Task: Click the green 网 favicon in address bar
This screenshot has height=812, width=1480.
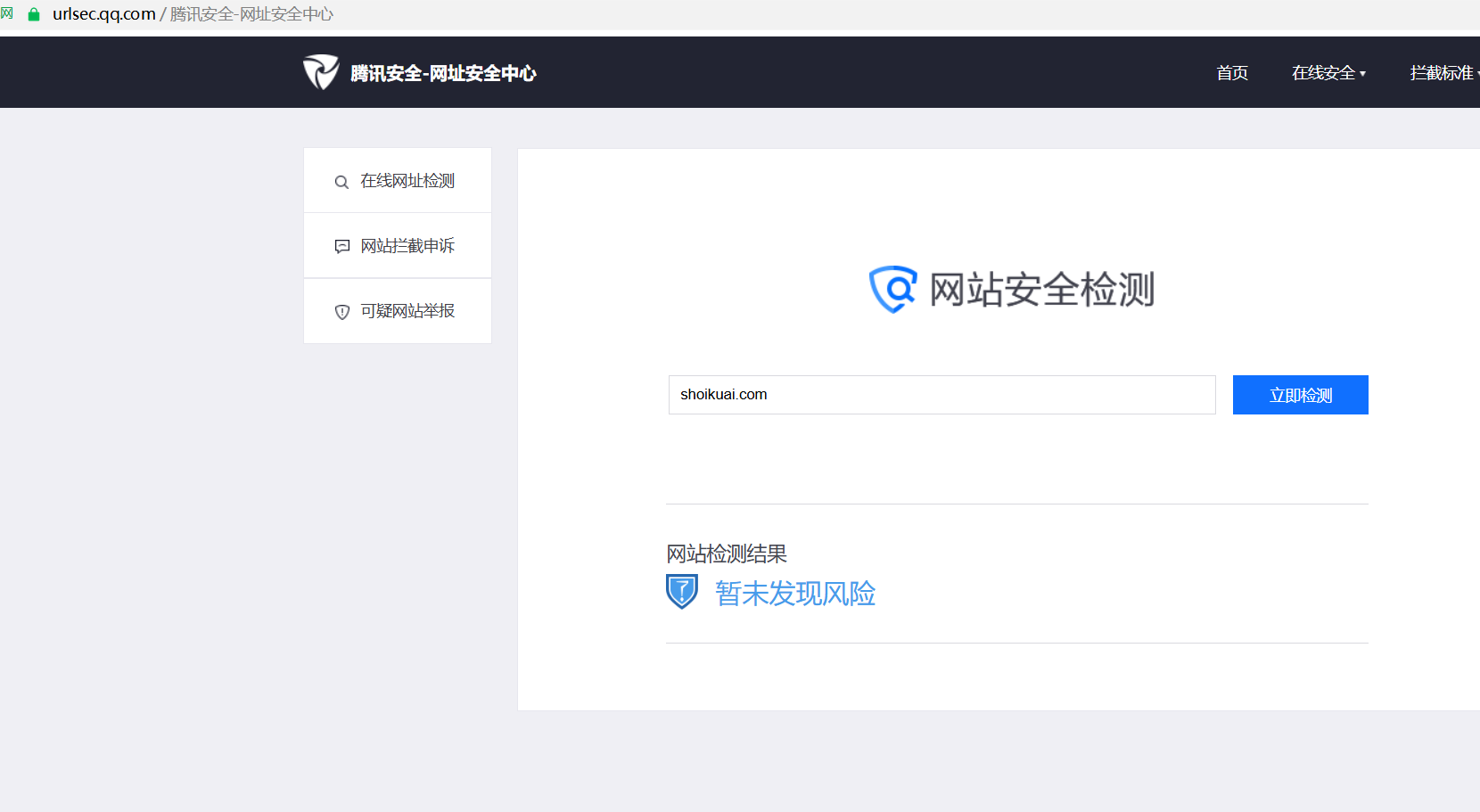Action: coord(7,13)
